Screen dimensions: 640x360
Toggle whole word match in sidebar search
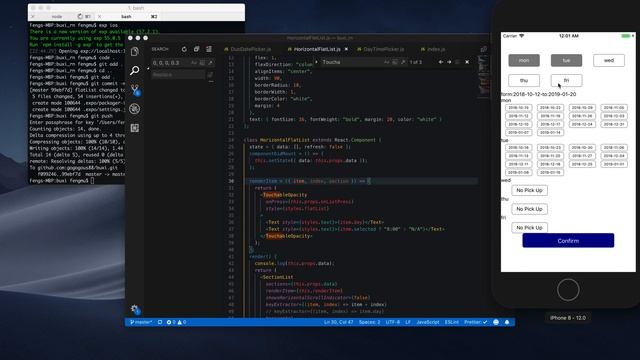[202, 63]
